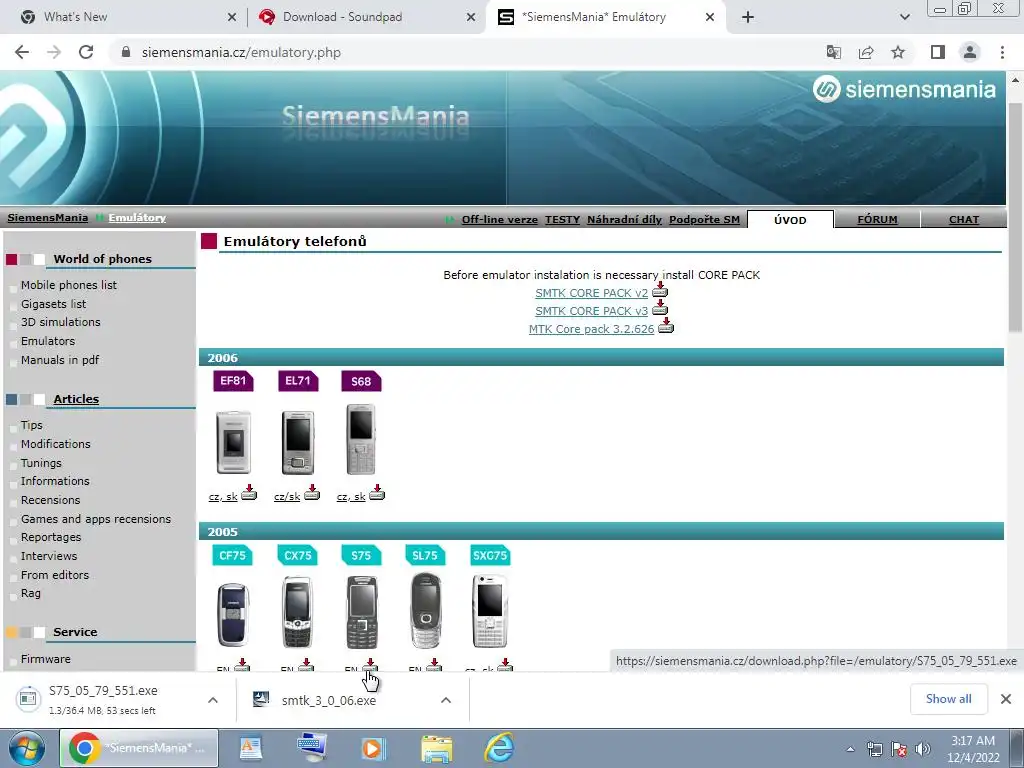
Task: Click the SMTK CORE PACK v2 link
Action: [x=592, y=293]
